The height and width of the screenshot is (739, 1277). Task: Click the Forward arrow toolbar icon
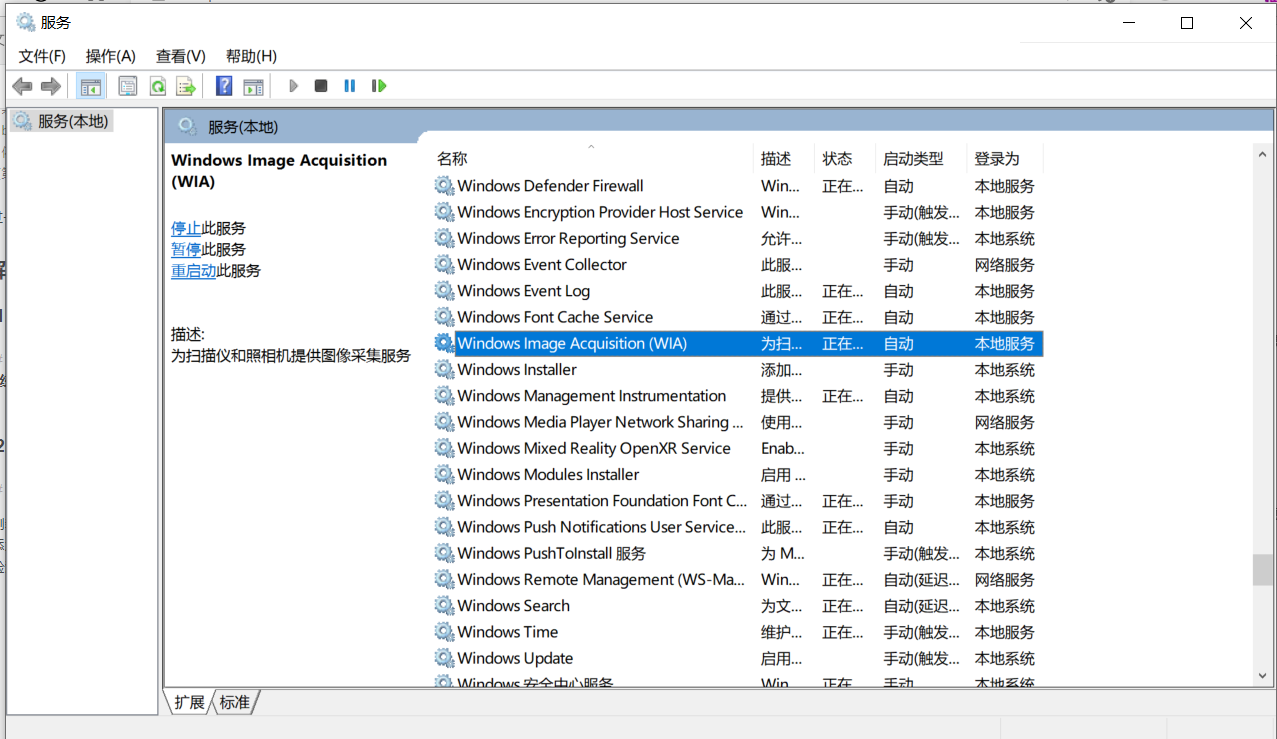pos(51,86)
